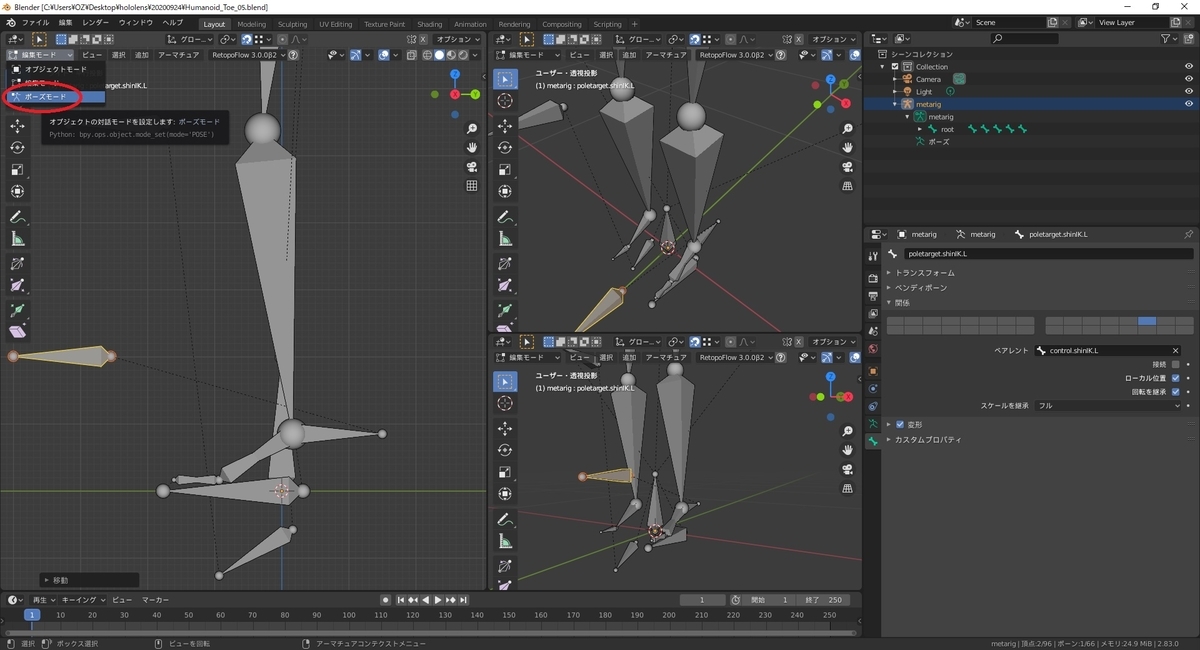Hide the Light object in outliner

point(1189,91)
